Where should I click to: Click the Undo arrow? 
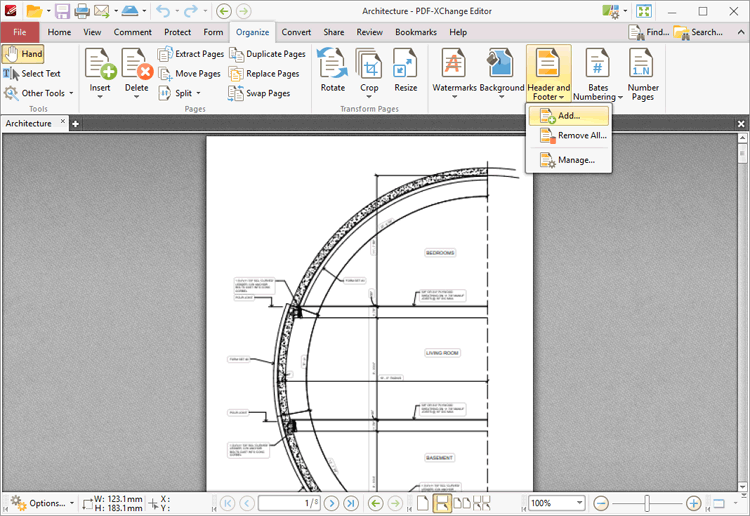(x=164, y=11)
